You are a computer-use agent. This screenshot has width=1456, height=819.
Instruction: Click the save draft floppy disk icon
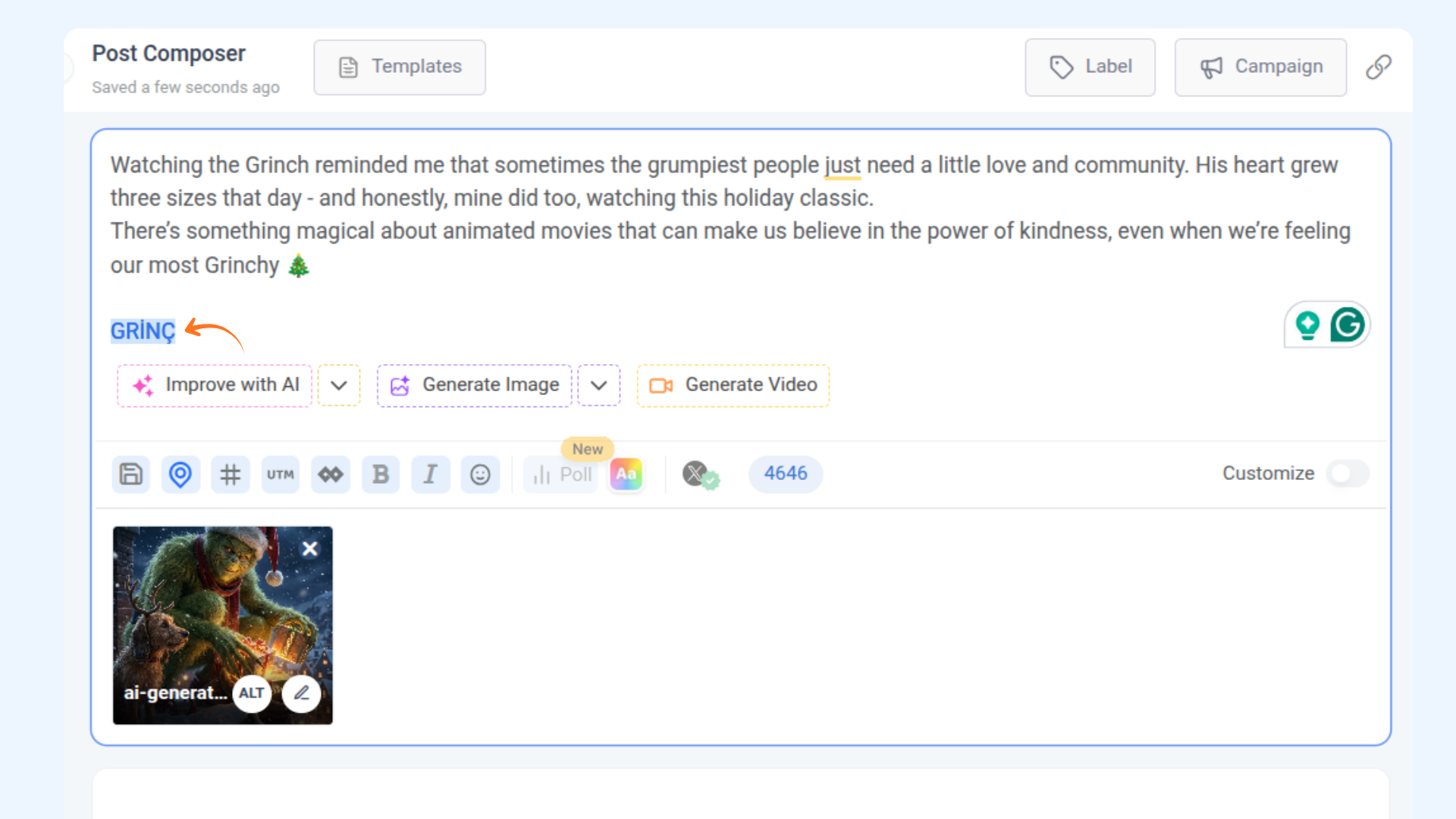(130, 475)
